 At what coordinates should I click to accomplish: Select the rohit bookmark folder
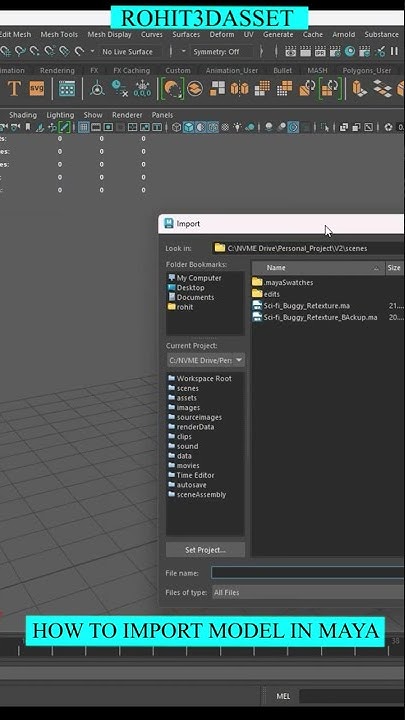[x=180, y=307]
